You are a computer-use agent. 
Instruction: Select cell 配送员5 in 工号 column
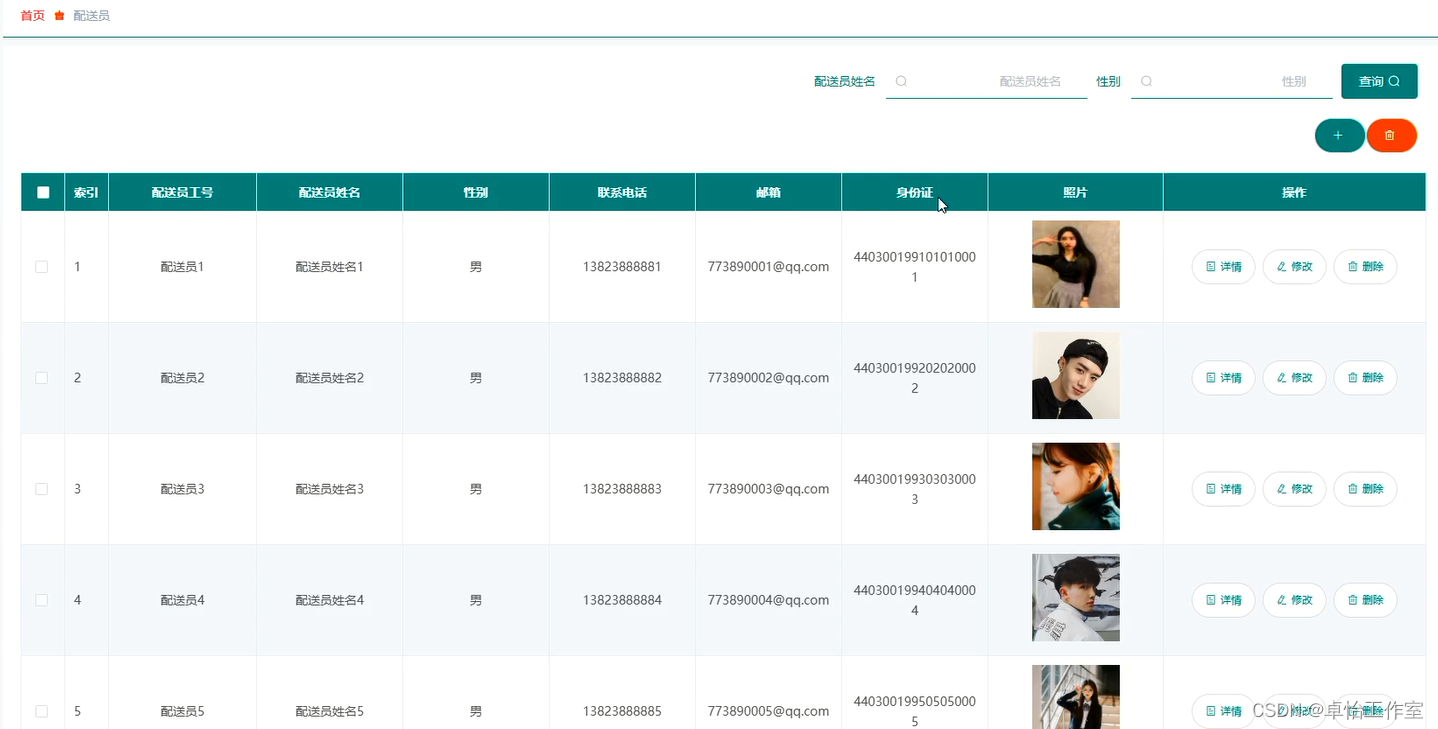pos(182,711)
